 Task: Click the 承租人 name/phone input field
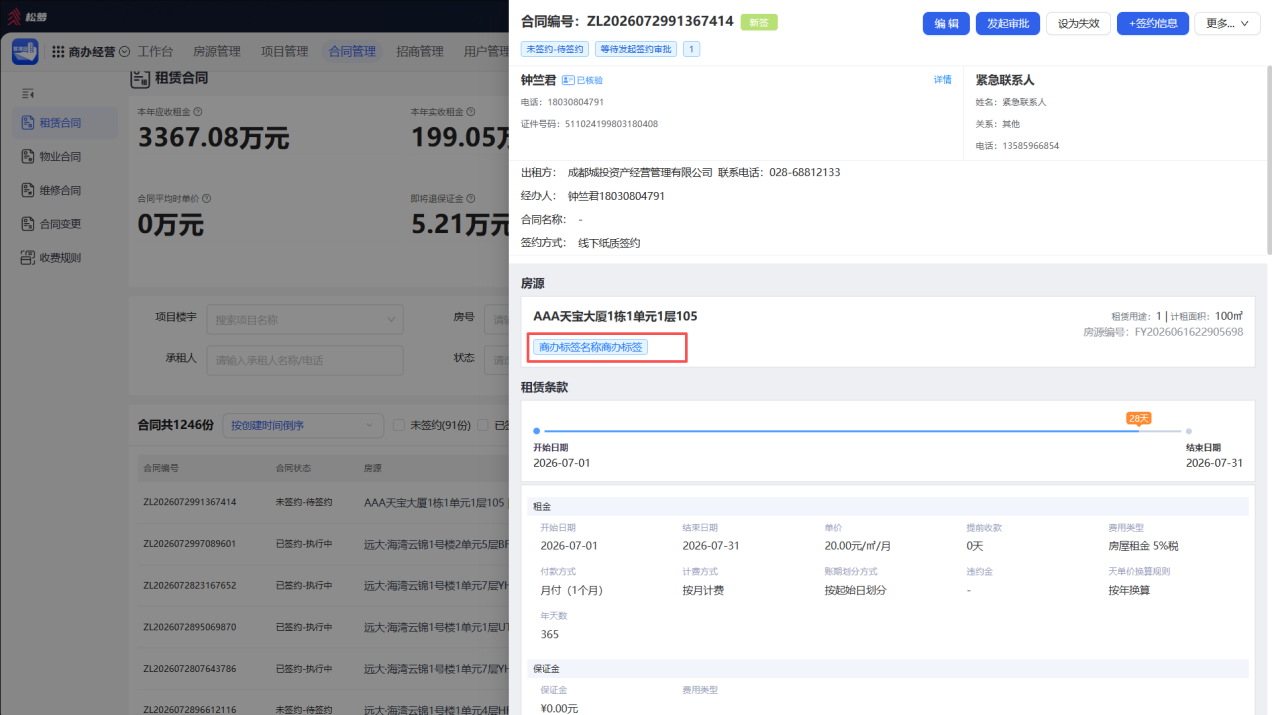[x=305, y=359]
